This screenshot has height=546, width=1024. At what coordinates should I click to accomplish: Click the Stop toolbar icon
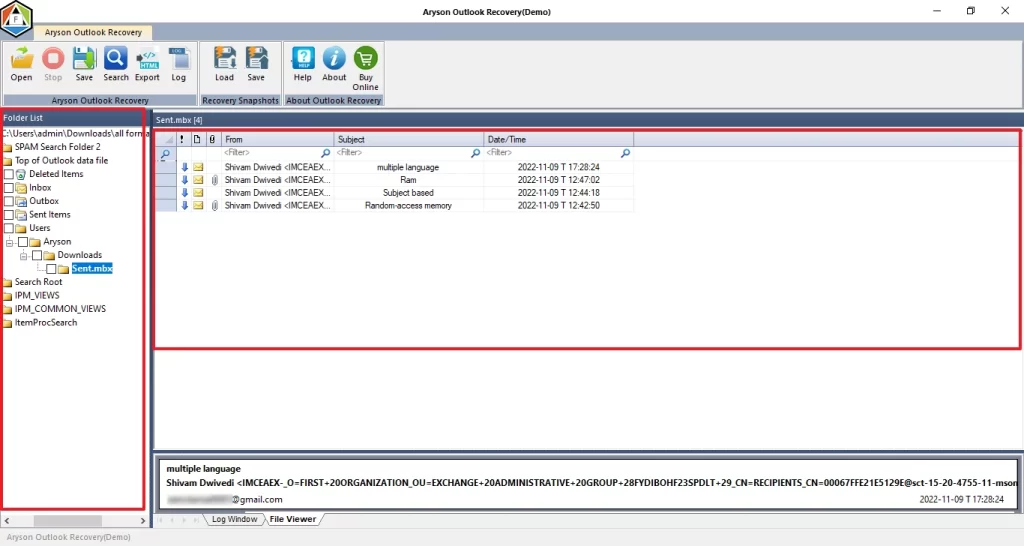(x=53, y=59)
